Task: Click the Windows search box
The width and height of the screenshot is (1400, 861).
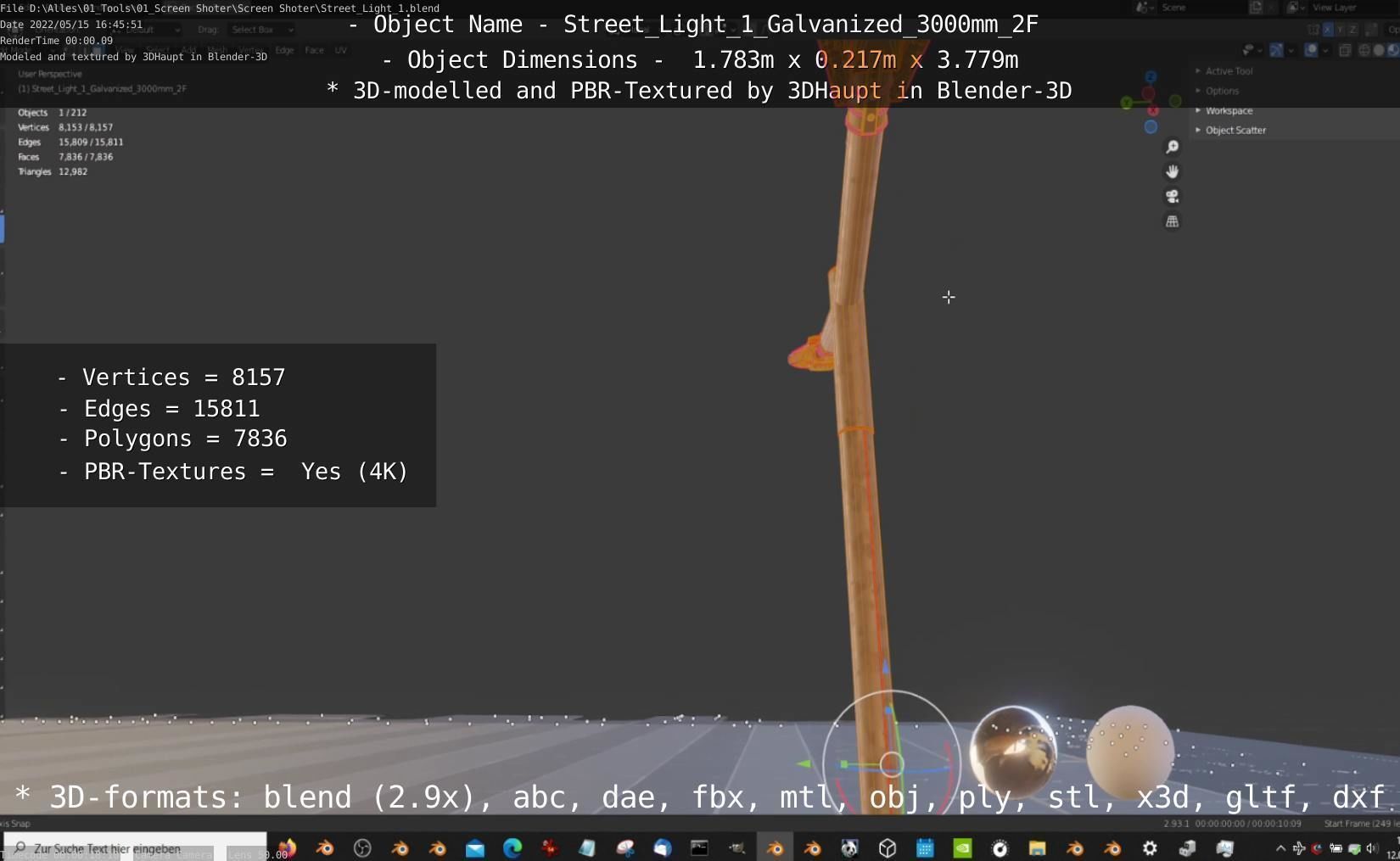Action: pyautogui.click(x=136, y=847)
